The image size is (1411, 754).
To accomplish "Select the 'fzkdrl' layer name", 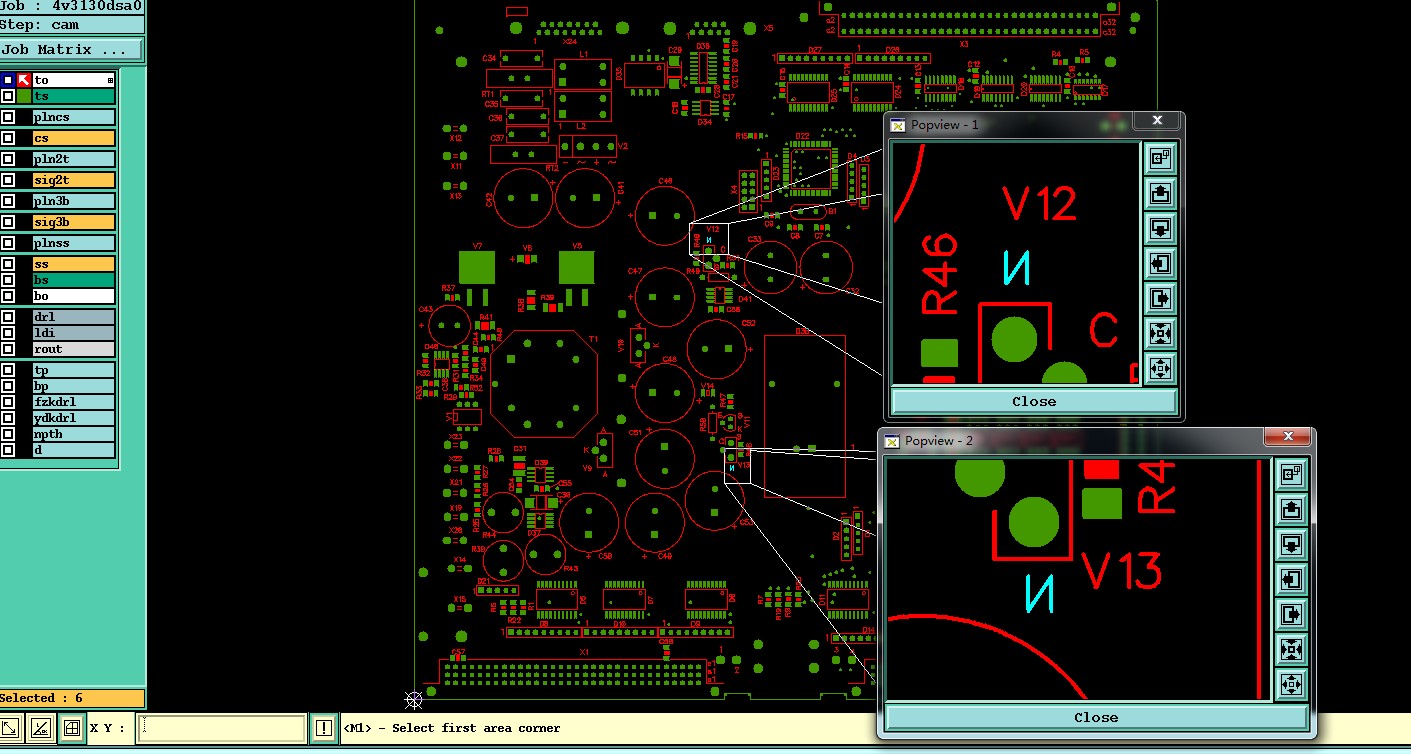I will 73,402.
